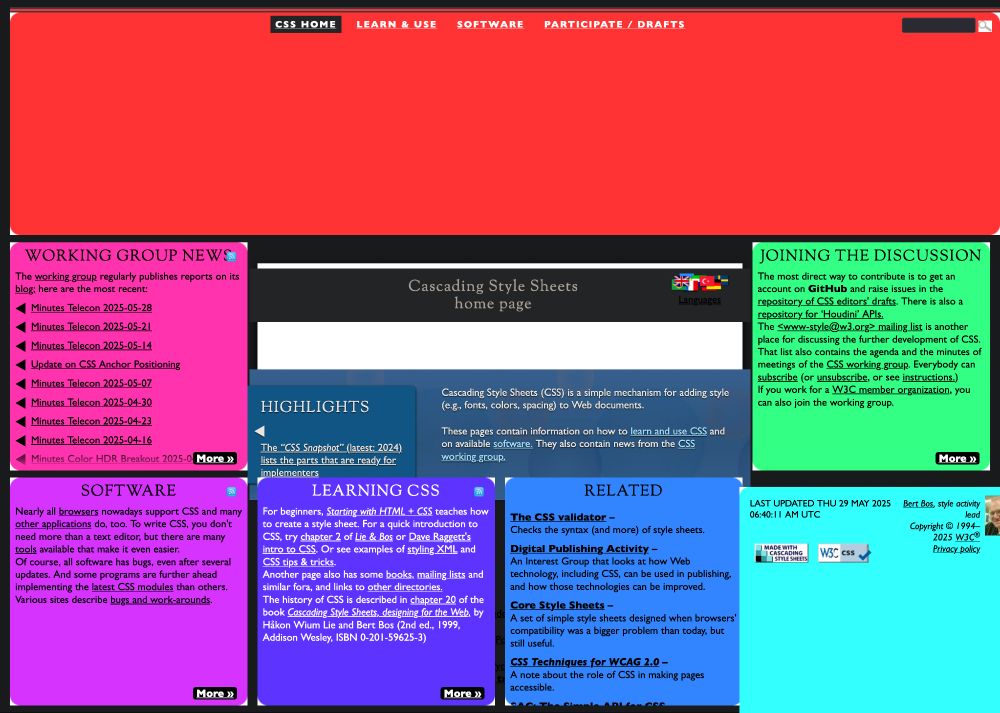The width and height of the screenshot is (1000, 713).
Task: Open the CSS tips & tricks link
Action: tap(298, 562)
